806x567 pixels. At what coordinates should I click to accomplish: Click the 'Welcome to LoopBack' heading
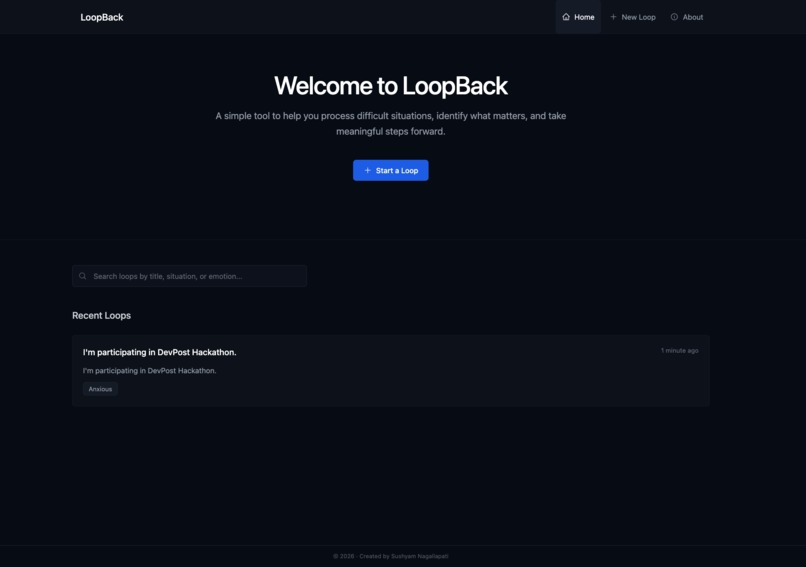tap(391, 85)
